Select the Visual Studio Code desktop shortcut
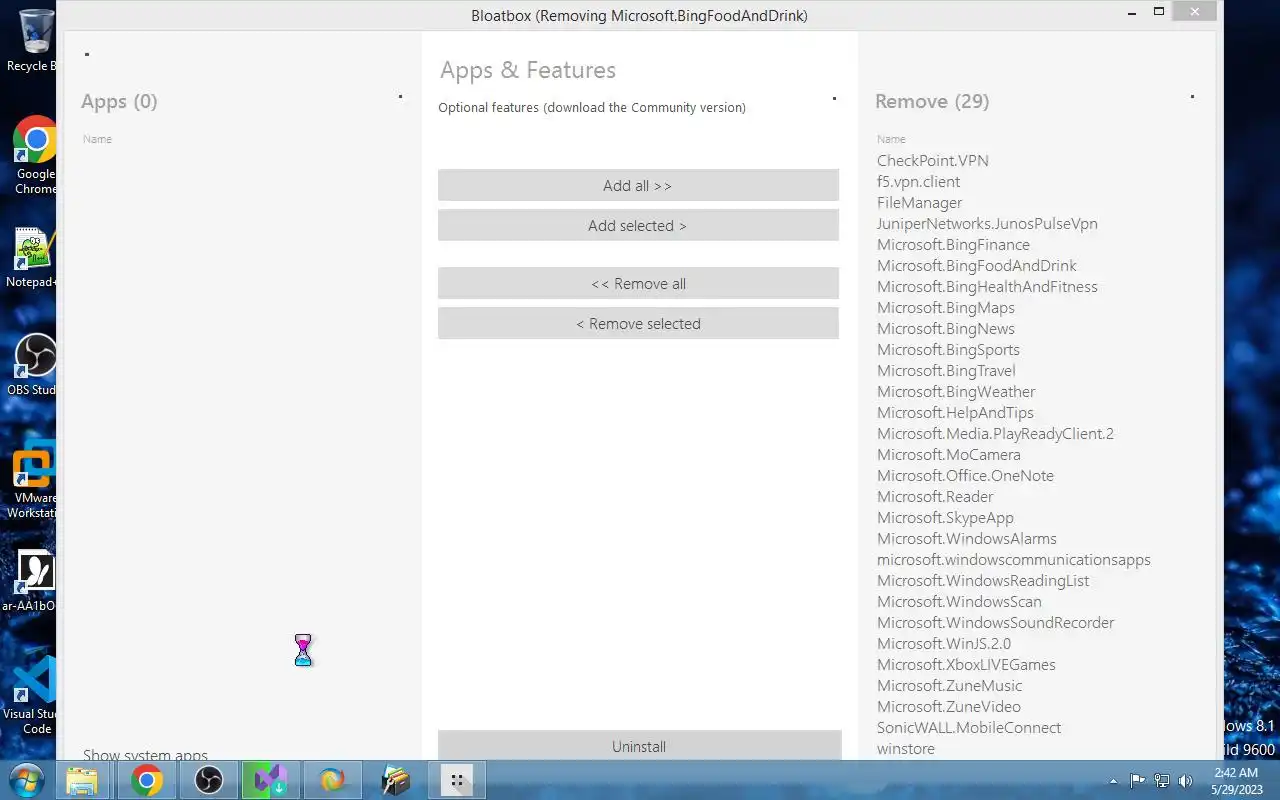1280x800 pixels. (33, 695)
